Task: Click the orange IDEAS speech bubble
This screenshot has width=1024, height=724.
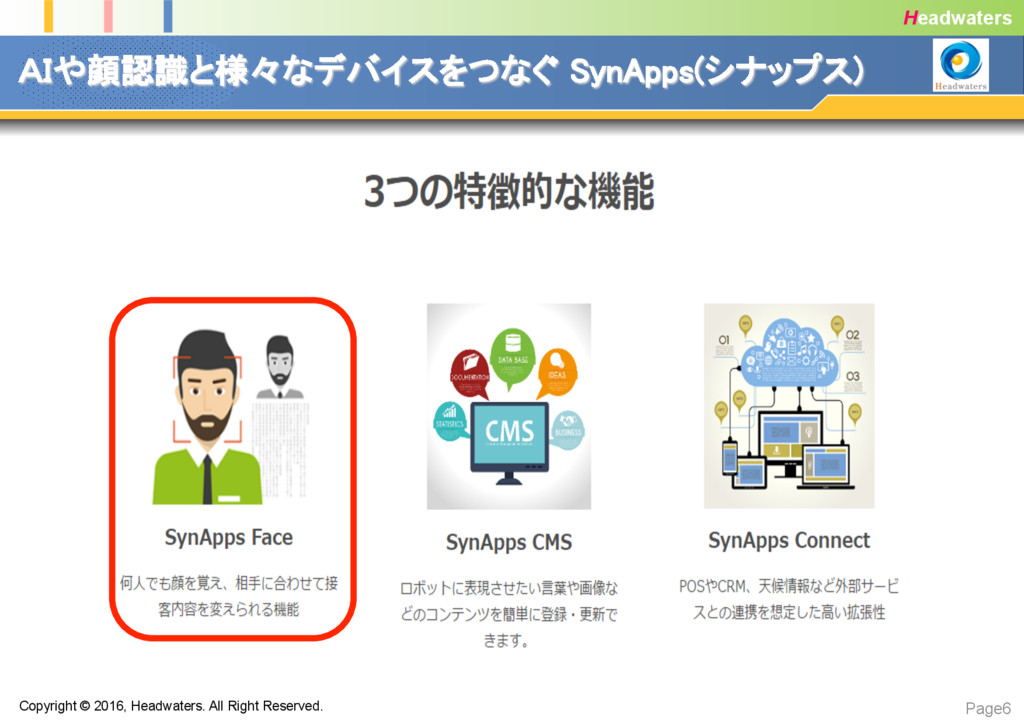Action: (556, 372)
